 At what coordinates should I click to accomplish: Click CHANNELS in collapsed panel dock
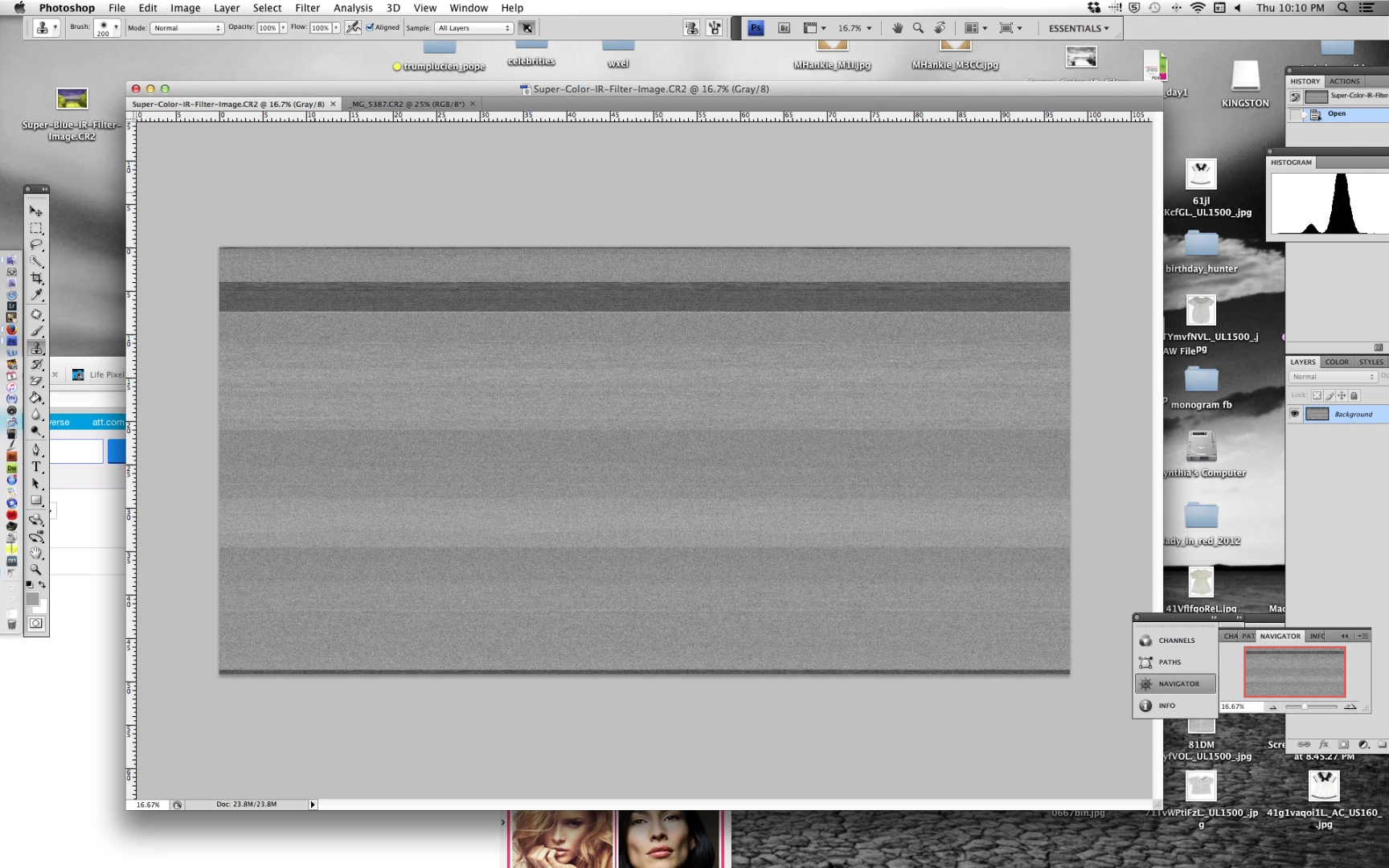pyautogui.click(x=1175, y=641)
